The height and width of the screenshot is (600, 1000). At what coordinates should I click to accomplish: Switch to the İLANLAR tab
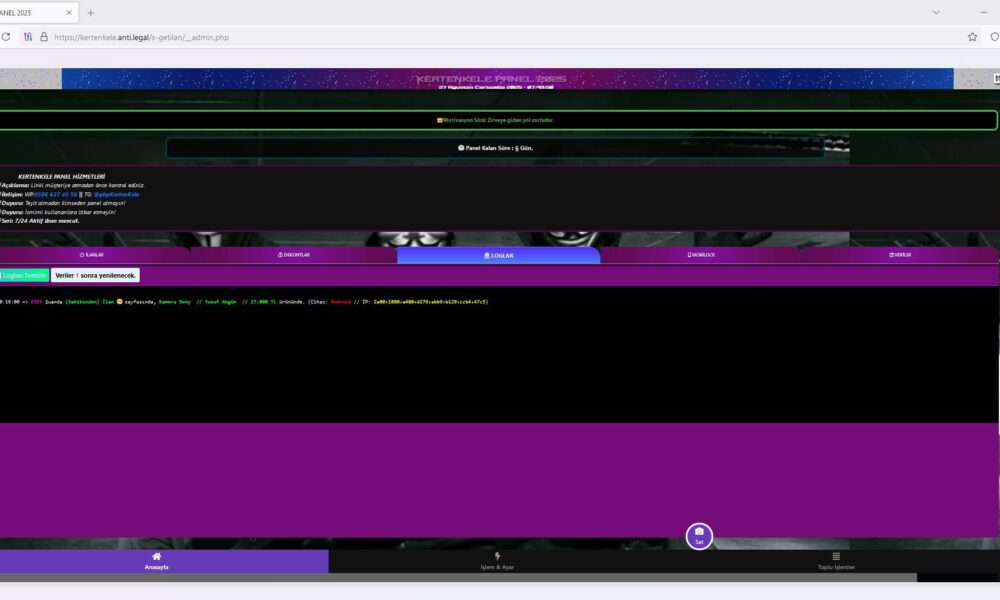coord(91,255)
